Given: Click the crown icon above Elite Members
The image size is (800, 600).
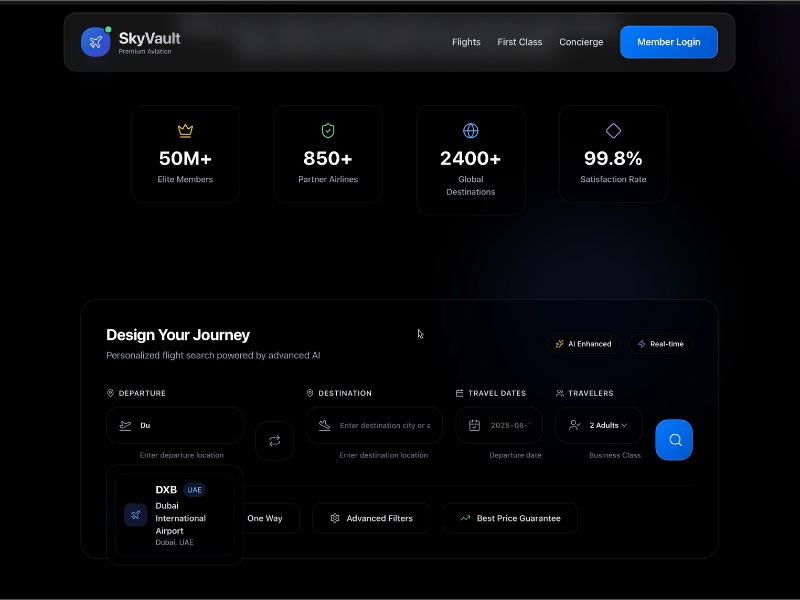Looking at the screenshot, I should point(185,130).
